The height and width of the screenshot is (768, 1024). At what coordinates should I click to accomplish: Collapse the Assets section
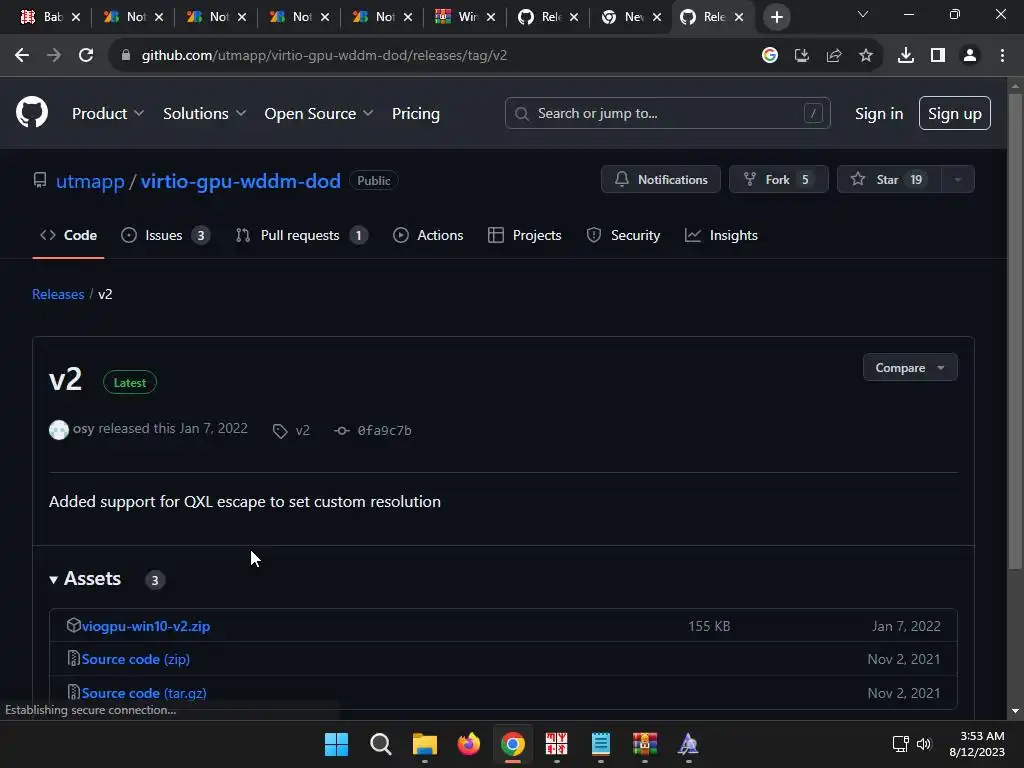[86, 579]
